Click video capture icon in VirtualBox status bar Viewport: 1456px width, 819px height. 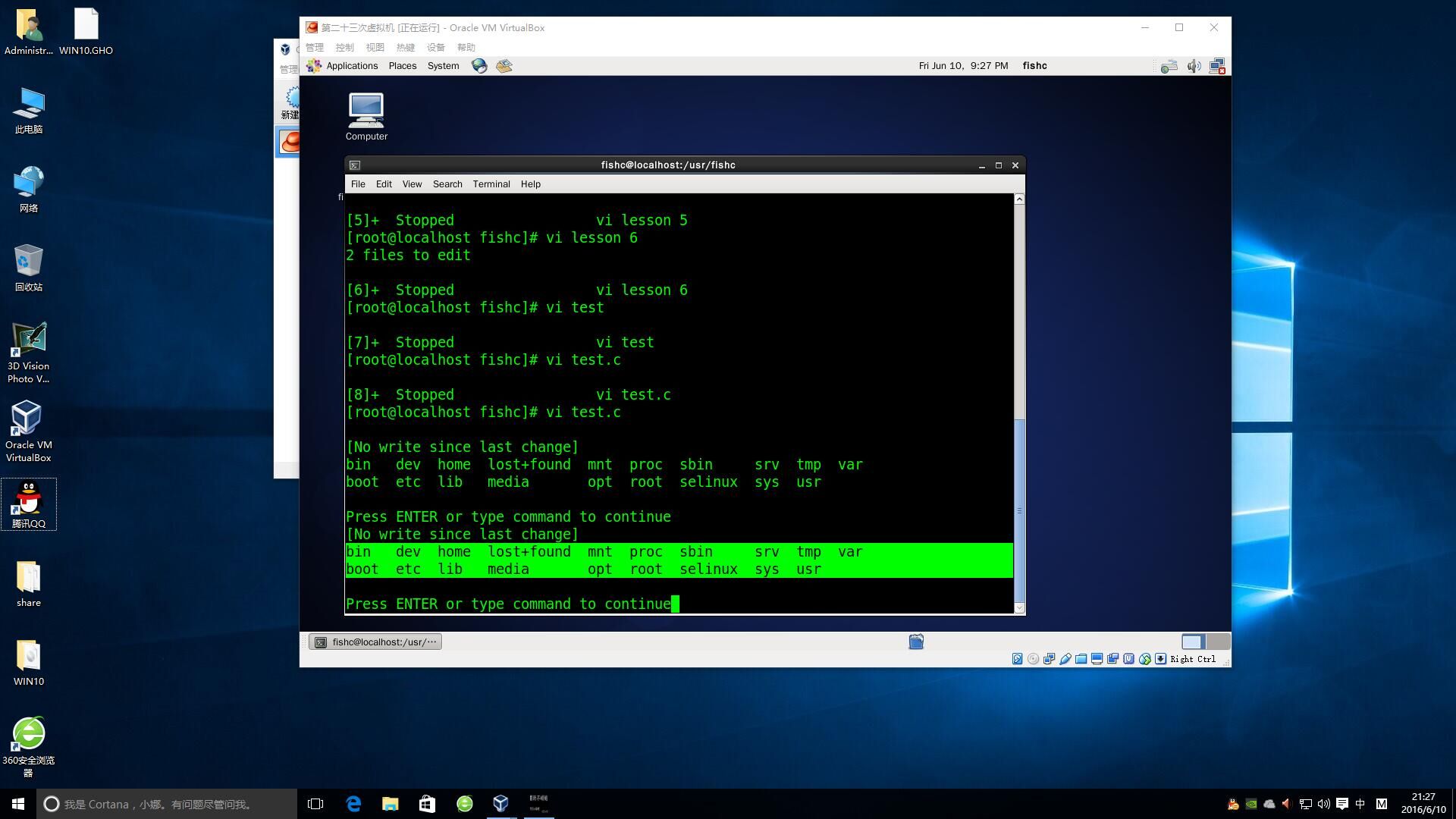1112,659
